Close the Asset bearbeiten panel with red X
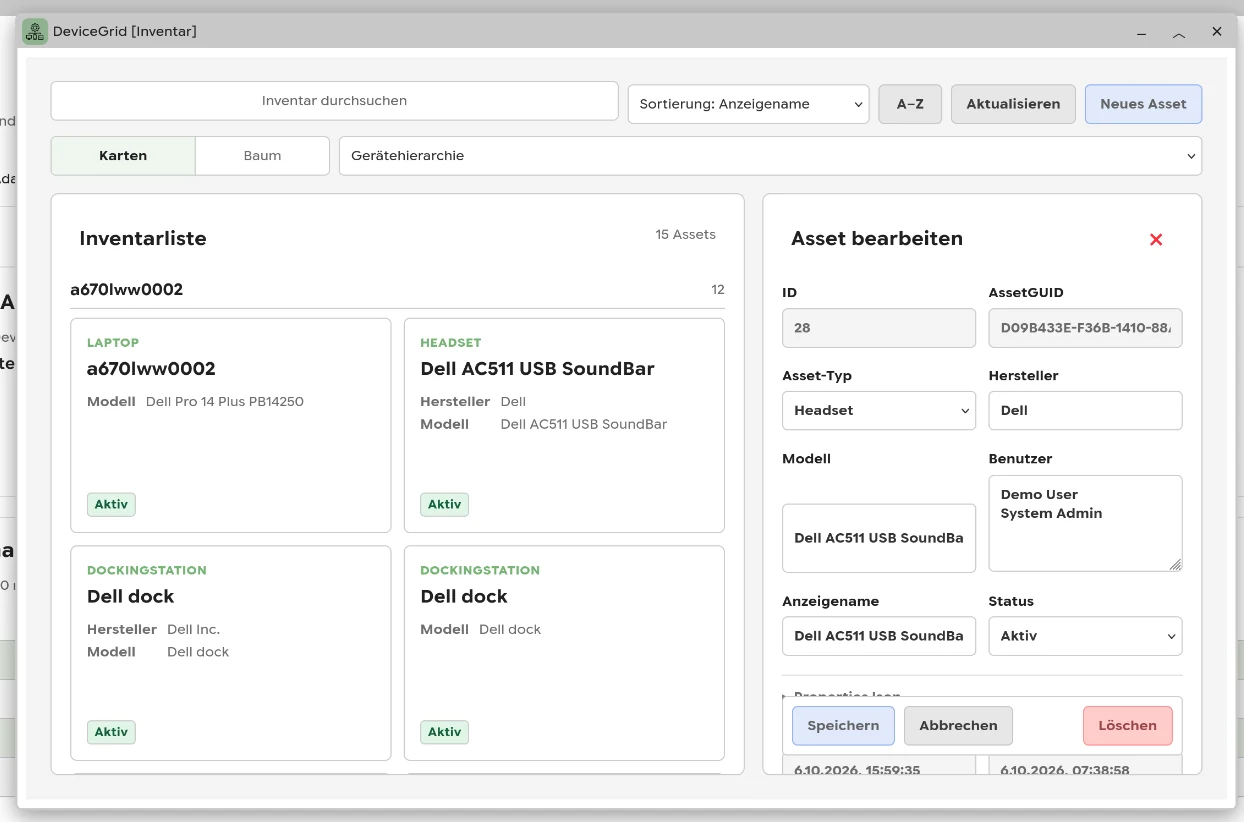The image size is (1244, 822). coord(1156,239)
